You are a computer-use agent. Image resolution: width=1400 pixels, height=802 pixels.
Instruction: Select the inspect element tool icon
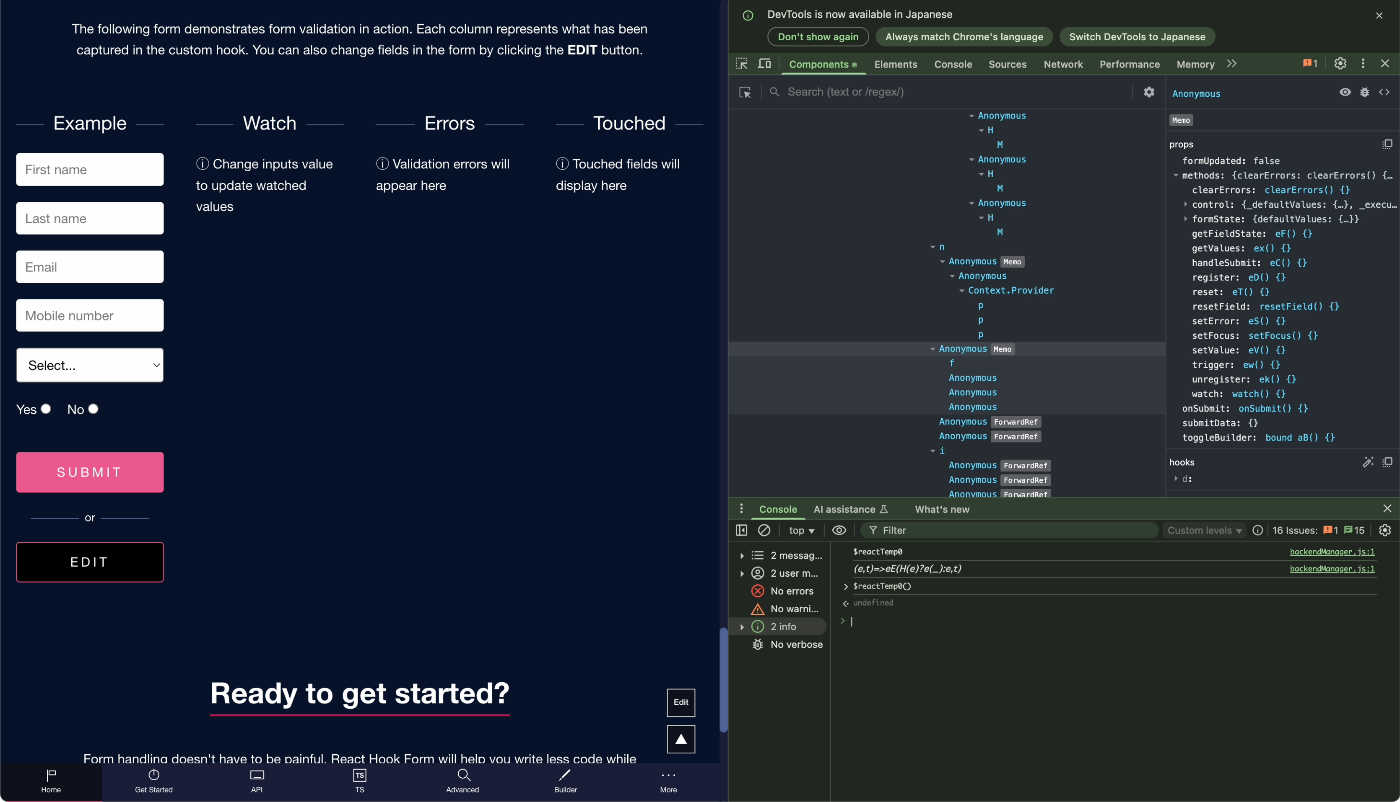click(741, 63)
